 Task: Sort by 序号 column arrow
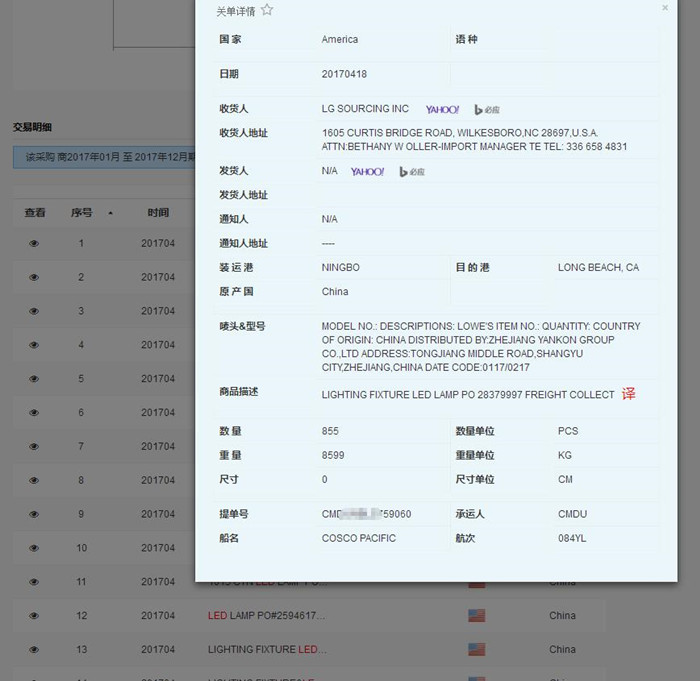(x=110, y=213)
